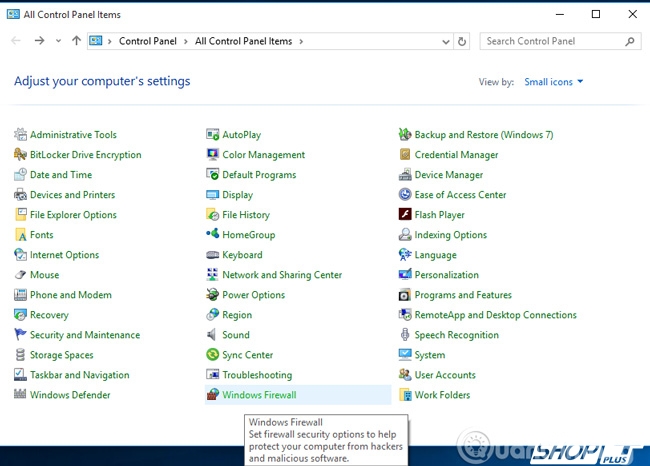Click the Ease of Access Center icon
Viewport: 650px width, 466px height.
click(x=405, y=195)
